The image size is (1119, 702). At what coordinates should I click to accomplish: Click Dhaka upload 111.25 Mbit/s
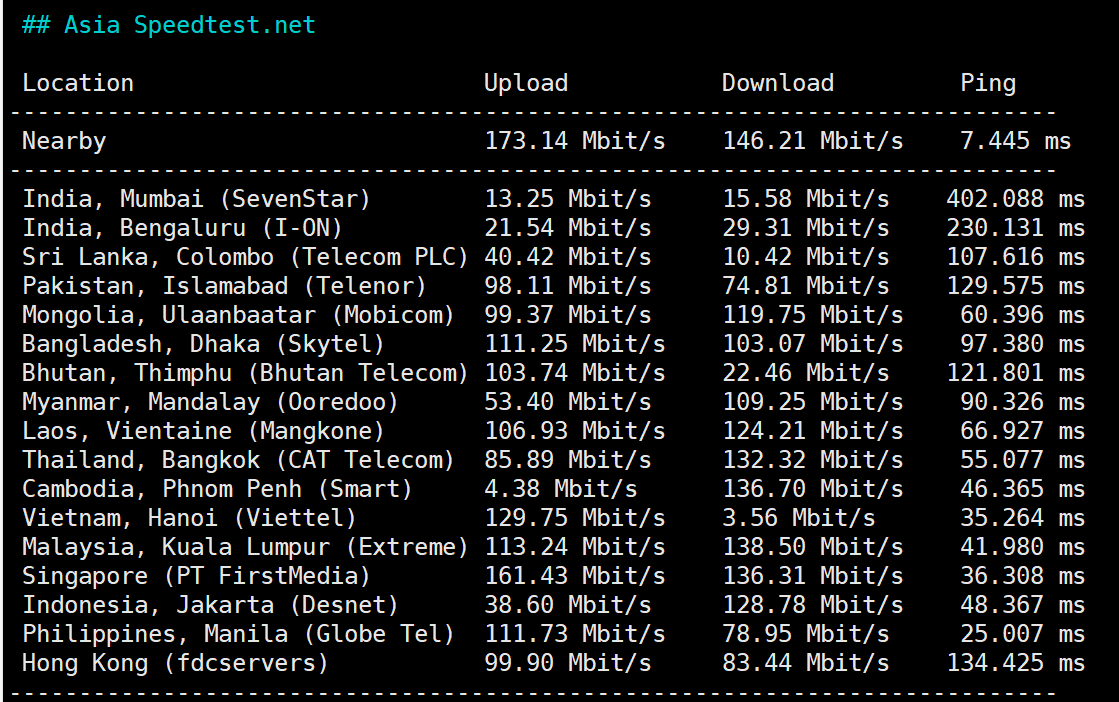[x=574, y=344]
